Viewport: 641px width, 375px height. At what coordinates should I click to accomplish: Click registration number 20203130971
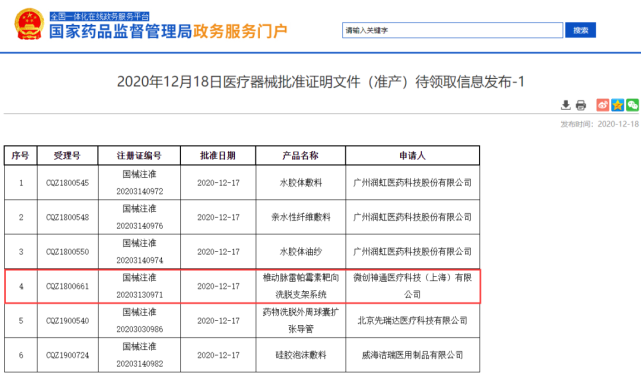(140, 294)
